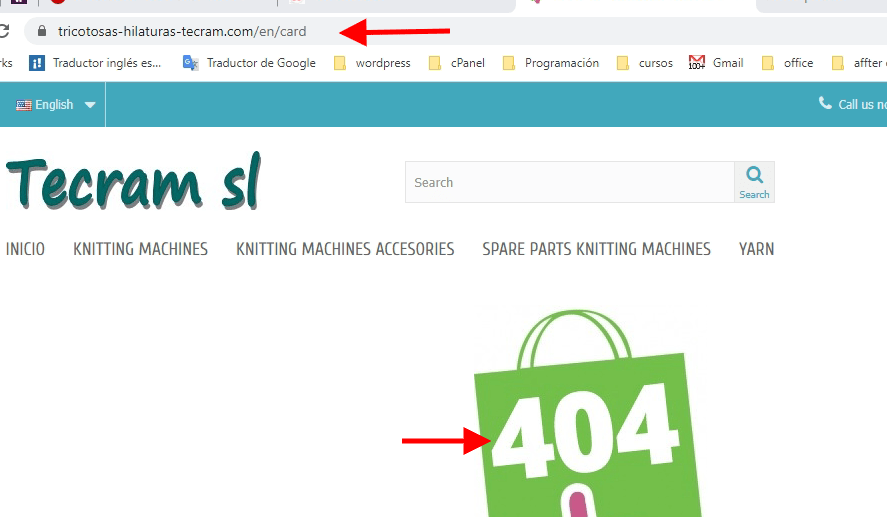Click the Traductor inglés bookmark icon
Image resolution: width=887 pixels, height=517 pixels.
(37, 63)
